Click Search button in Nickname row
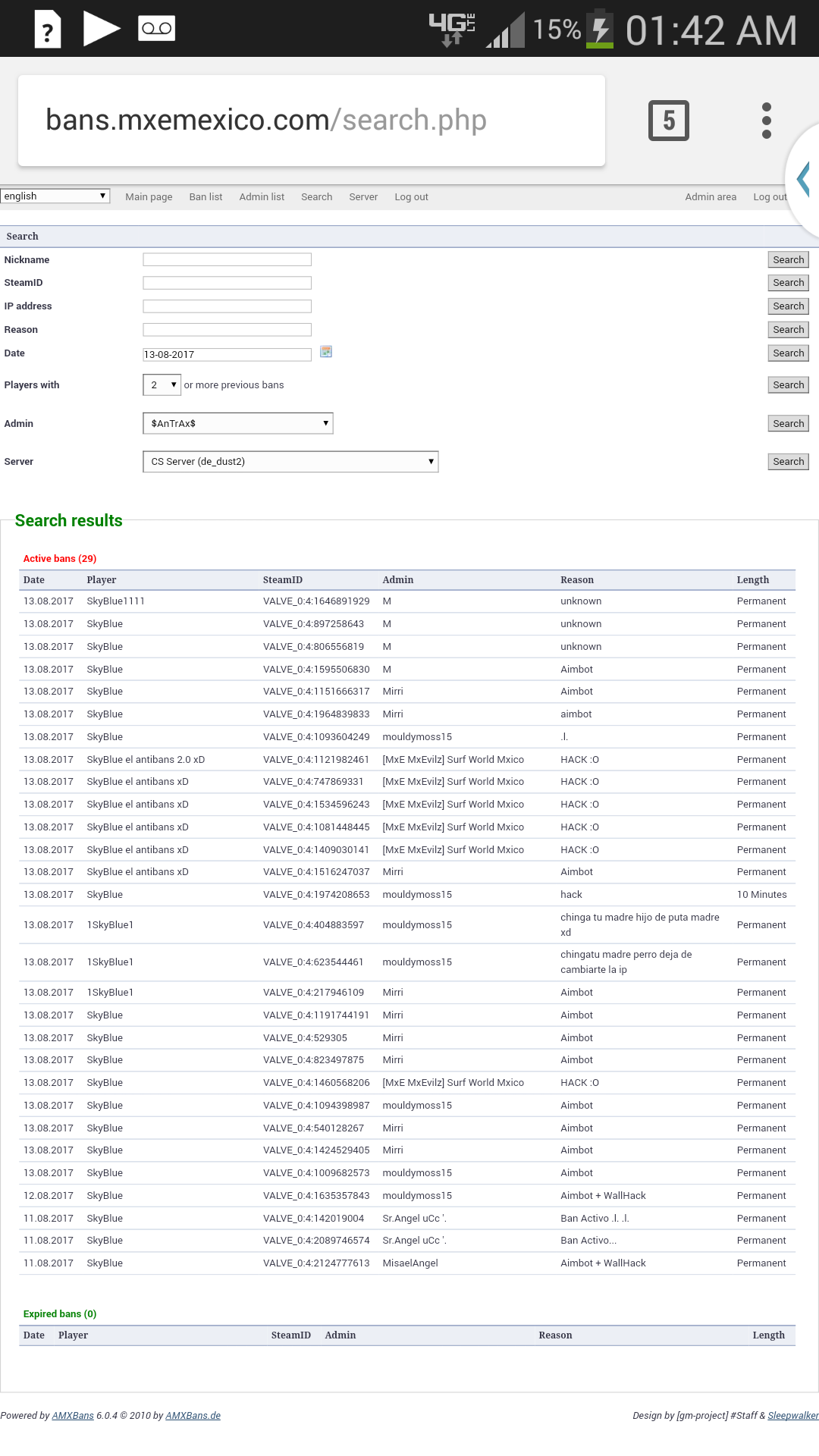Image resolution: width=819 pixels, height=1456 pixels. click(x=789, y=260)
